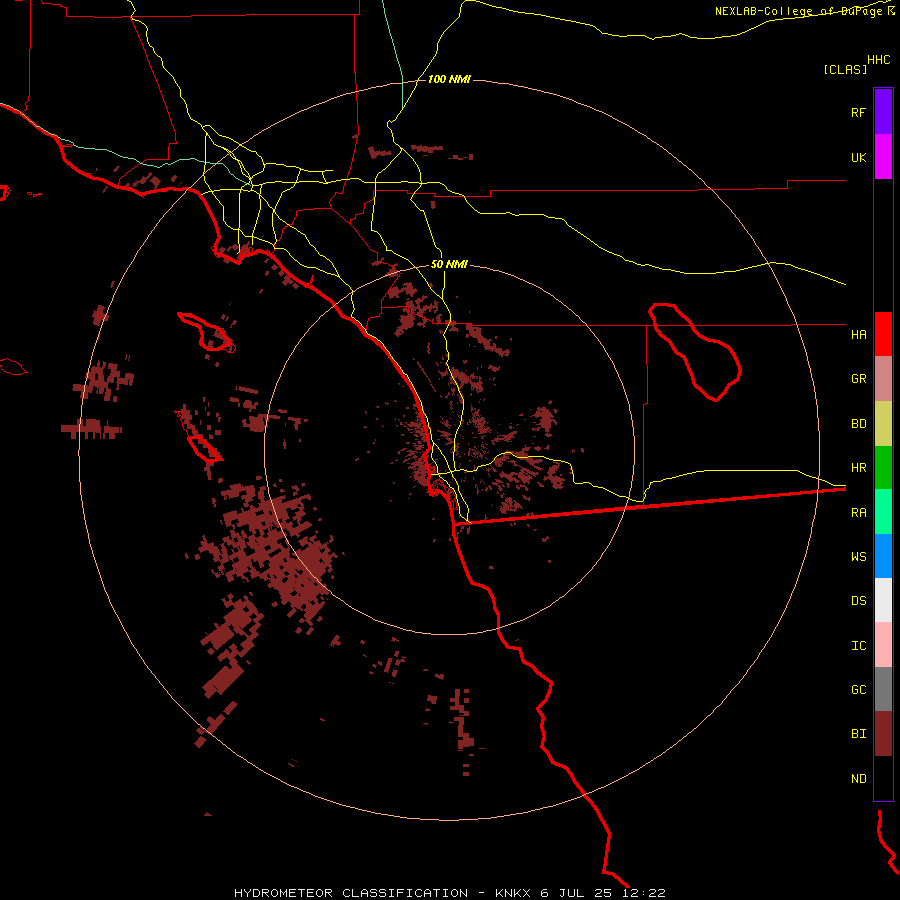Click the GC gray legend swatch
900x900 pixels.
(883, 689)
